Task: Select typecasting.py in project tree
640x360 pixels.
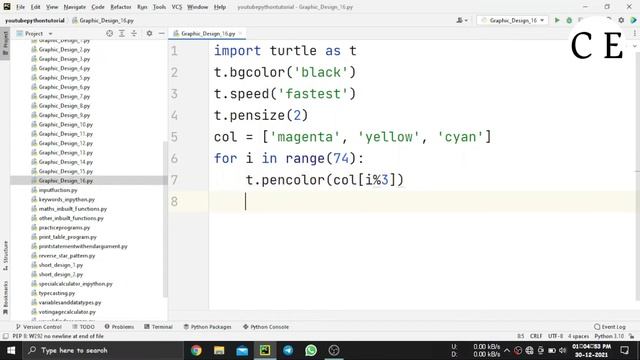Action: tap(57, 293)
